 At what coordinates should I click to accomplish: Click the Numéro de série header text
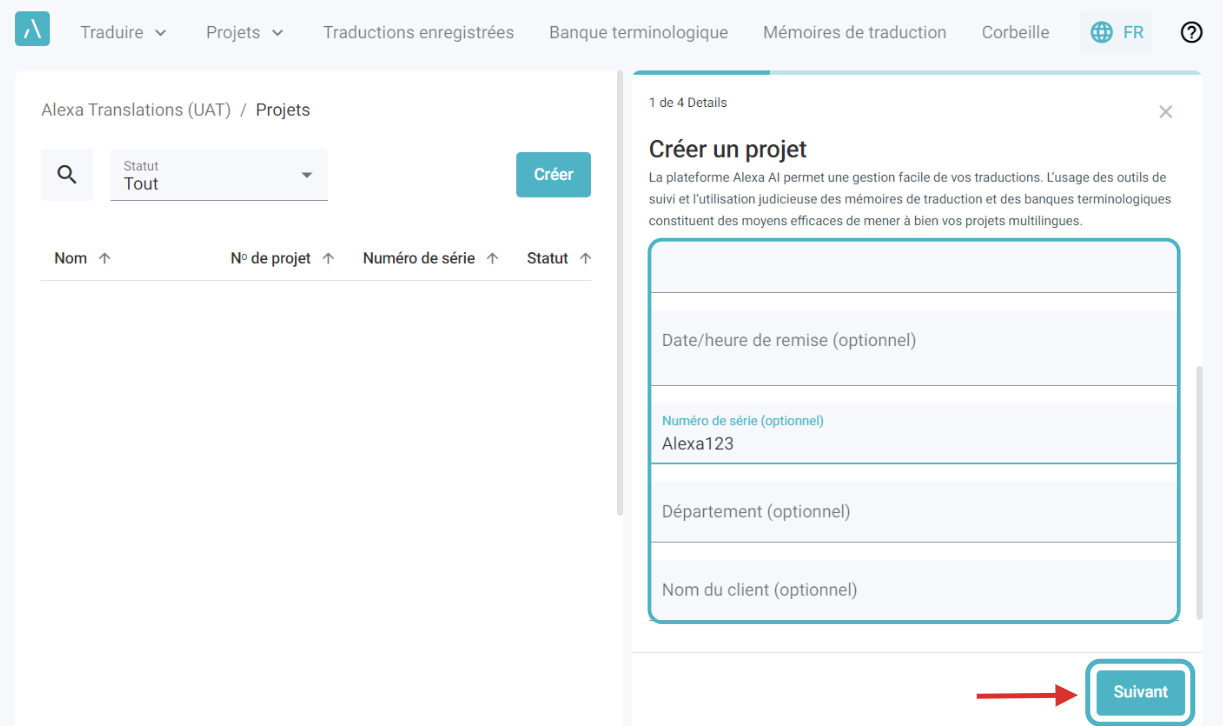[419, 258]
